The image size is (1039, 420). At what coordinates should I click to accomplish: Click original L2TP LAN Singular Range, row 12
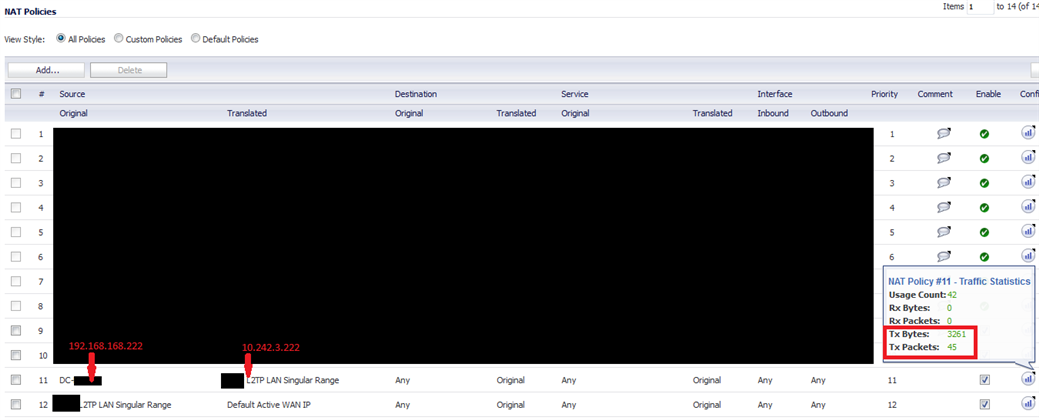tap(126, 405)
